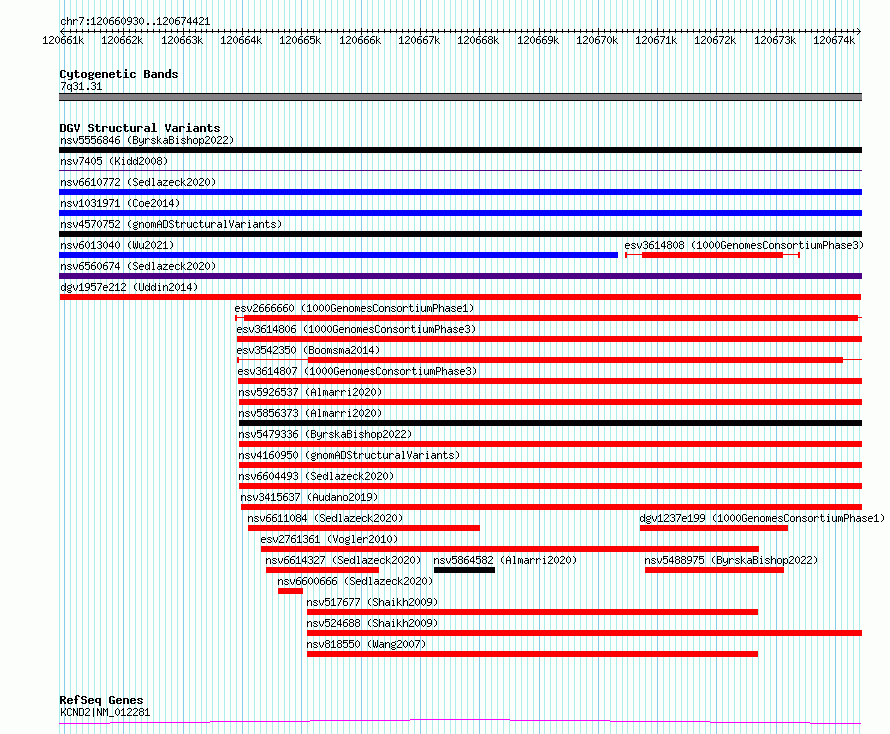Click esv3614807 (1000GenomesConsortiumPhase3) label

coord(358,371)
